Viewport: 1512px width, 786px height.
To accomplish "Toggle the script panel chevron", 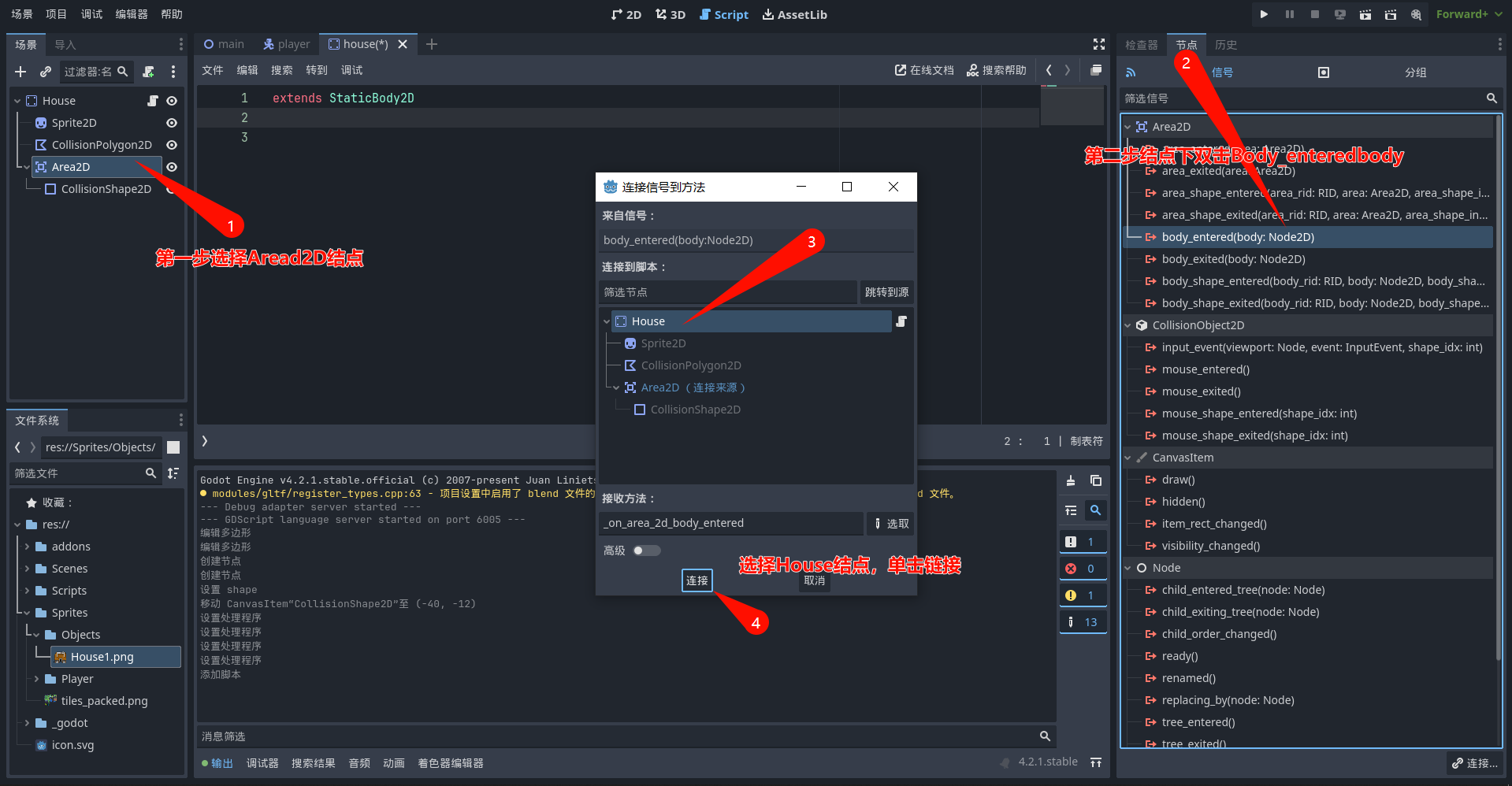I will (x=205, y=441).
